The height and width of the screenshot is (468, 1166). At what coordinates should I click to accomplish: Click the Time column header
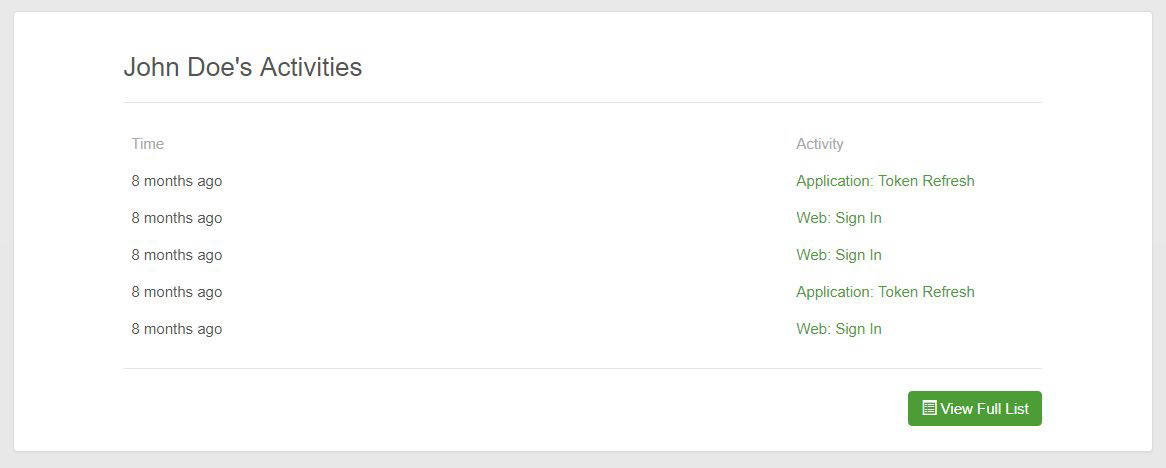coord(147,144)
